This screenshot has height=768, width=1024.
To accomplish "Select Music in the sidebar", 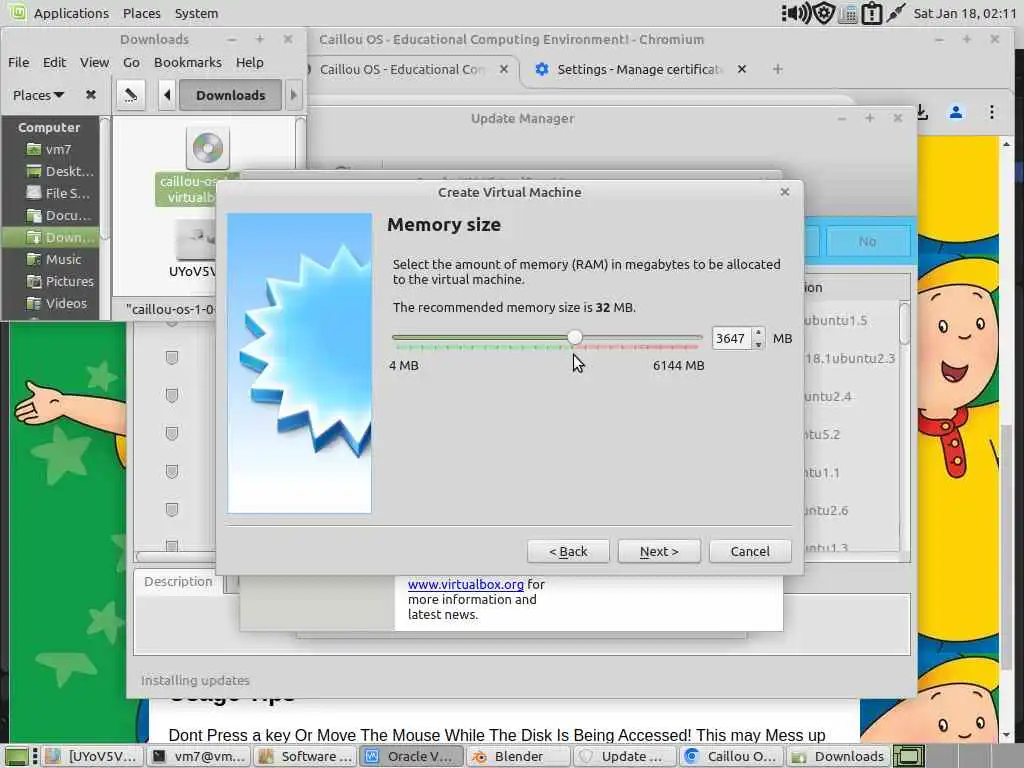I will (51, 259).
